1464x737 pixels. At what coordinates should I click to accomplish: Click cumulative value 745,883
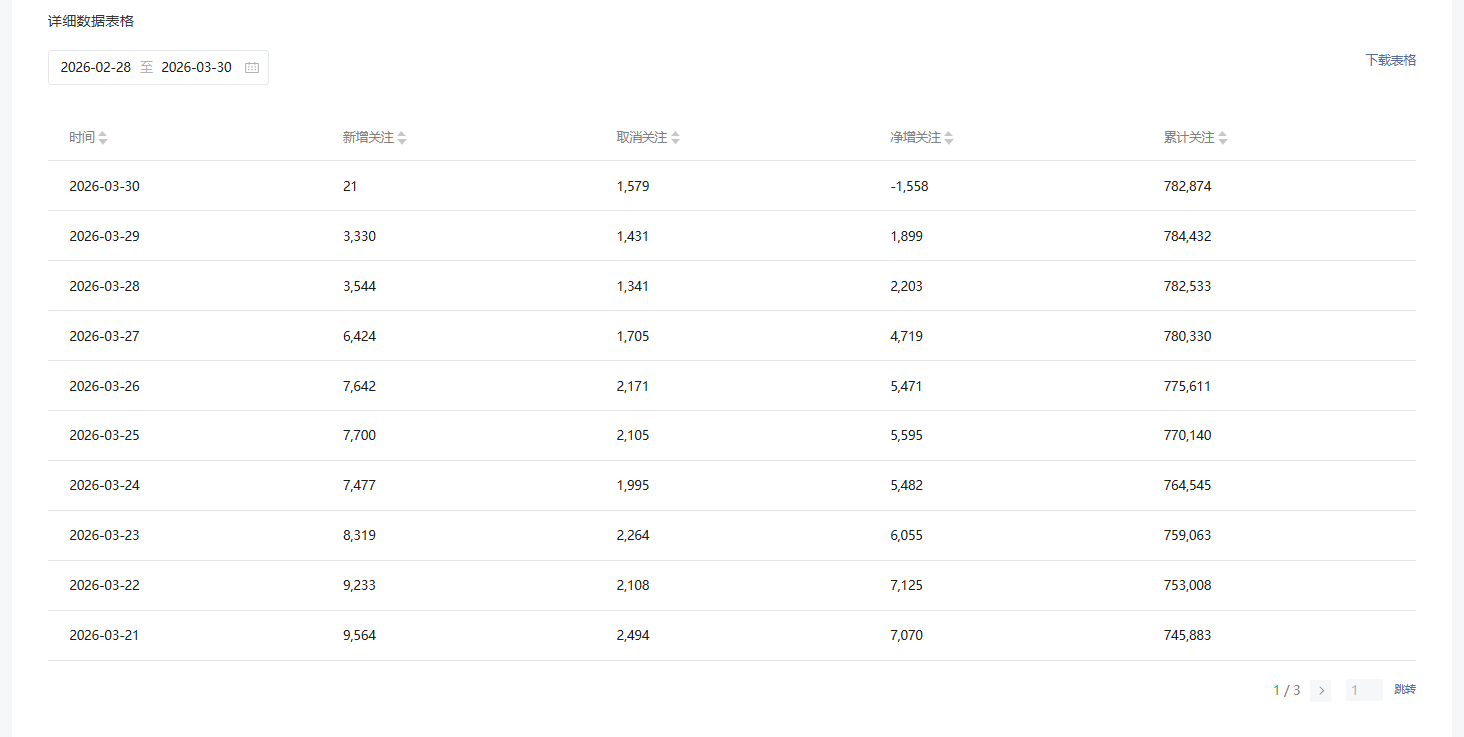coord(1187,635)
